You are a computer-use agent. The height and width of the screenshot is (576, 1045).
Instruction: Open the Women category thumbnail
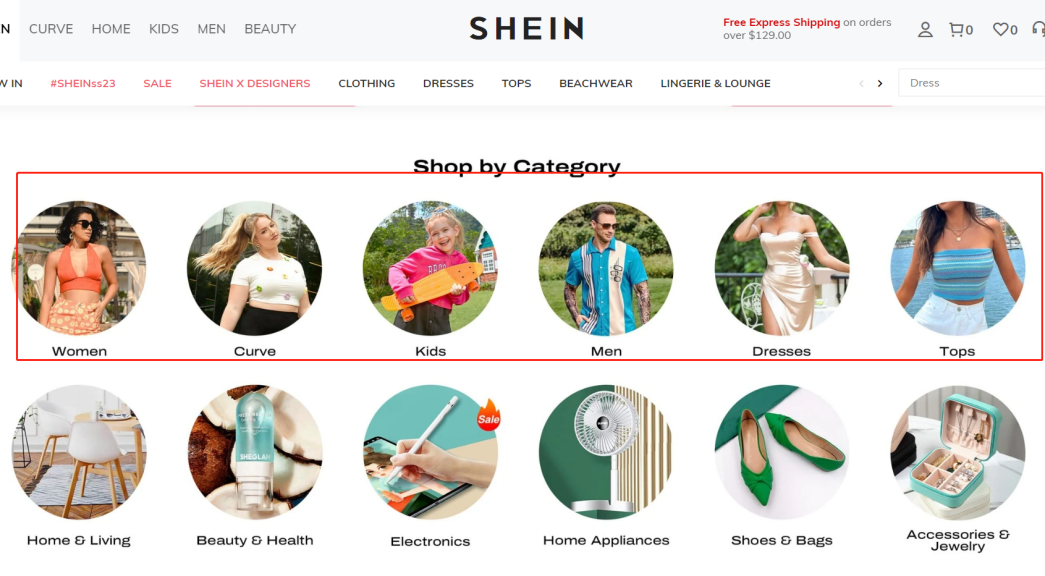click(x=79, y=268)
